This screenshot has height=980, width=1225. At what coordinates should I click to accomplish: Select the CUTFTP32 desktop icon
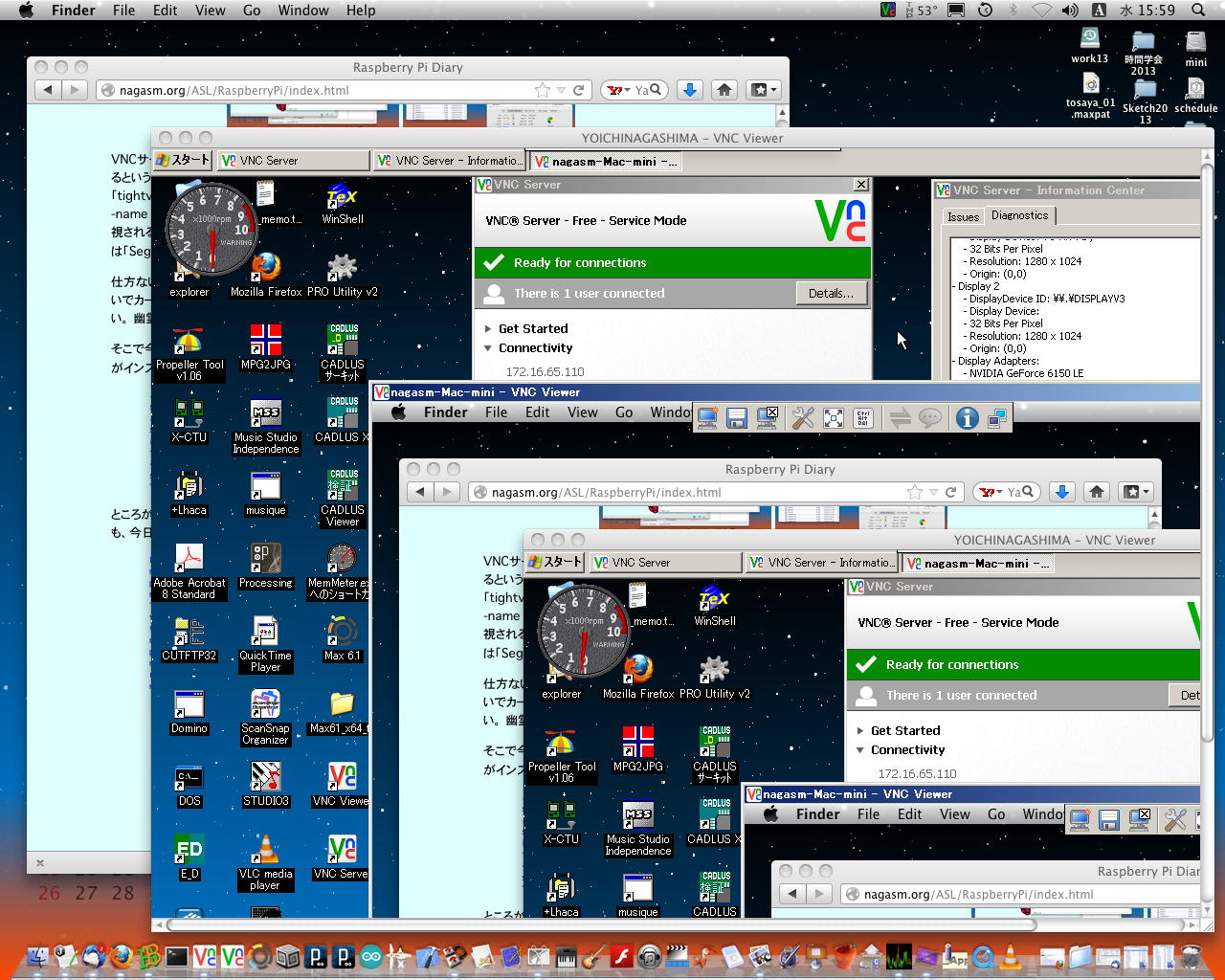(x=189, y=639)
